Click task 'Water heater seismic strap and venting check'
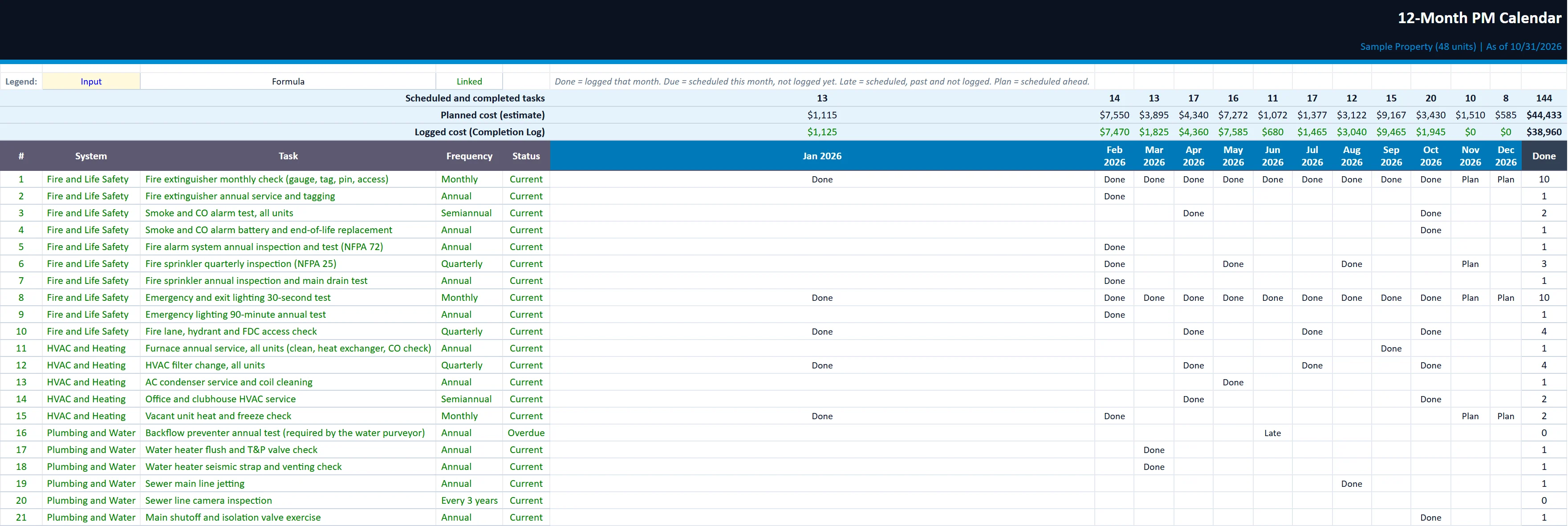This screenshot has width=1568, height=526. [243, 467]
